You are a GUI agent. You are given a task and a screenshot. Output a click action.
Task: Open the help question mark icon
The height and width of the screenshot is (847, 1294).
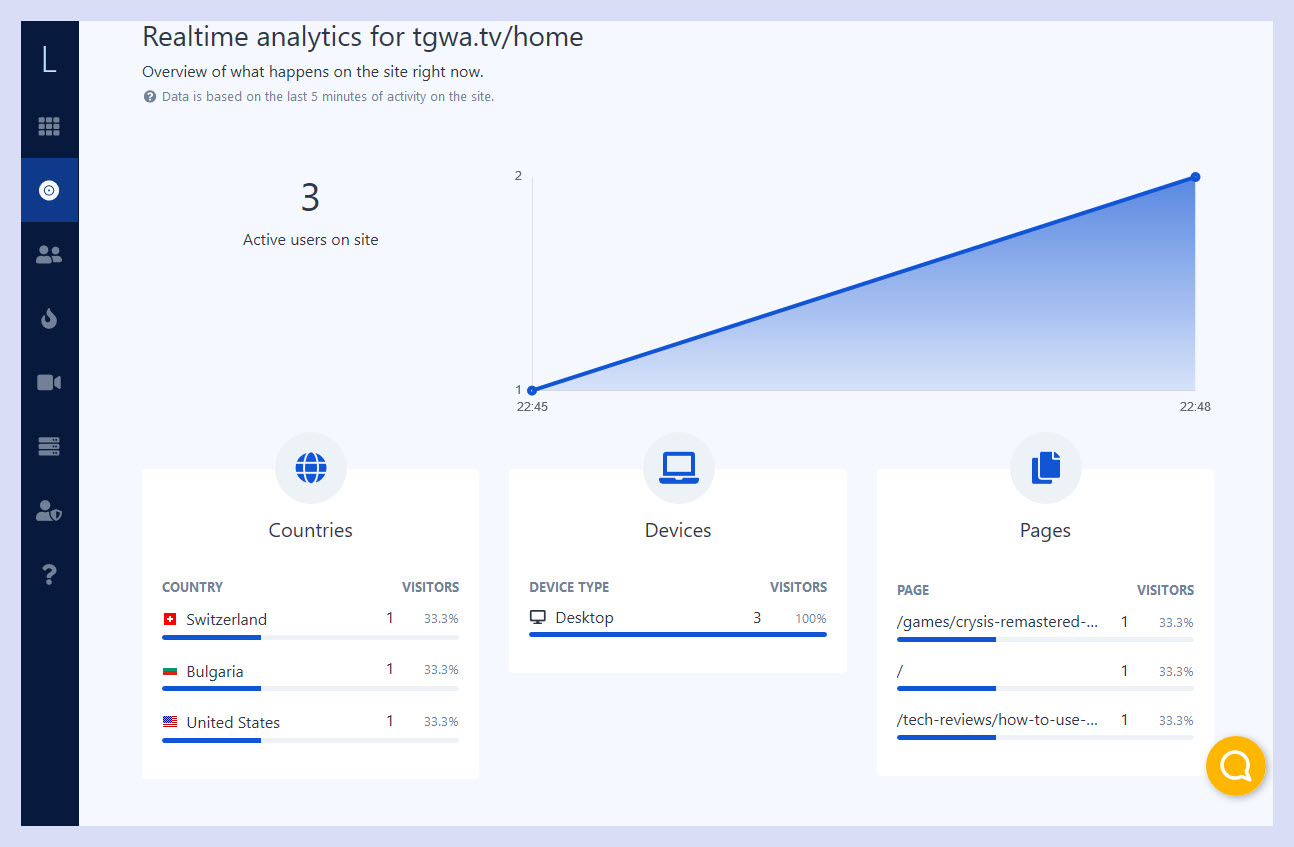pyautogui.click(x=49, y=574)
